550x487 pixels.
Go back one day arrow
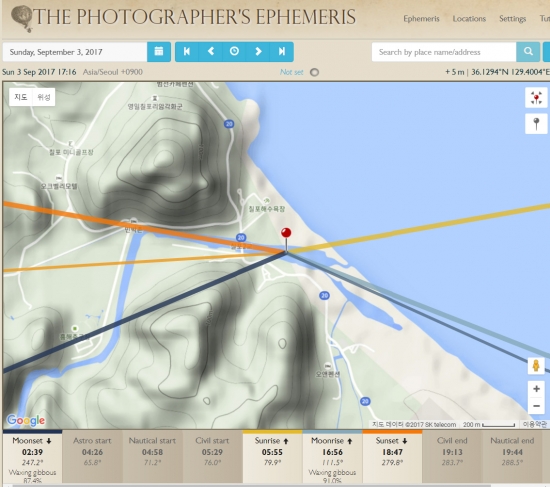[x=211, y=52]
